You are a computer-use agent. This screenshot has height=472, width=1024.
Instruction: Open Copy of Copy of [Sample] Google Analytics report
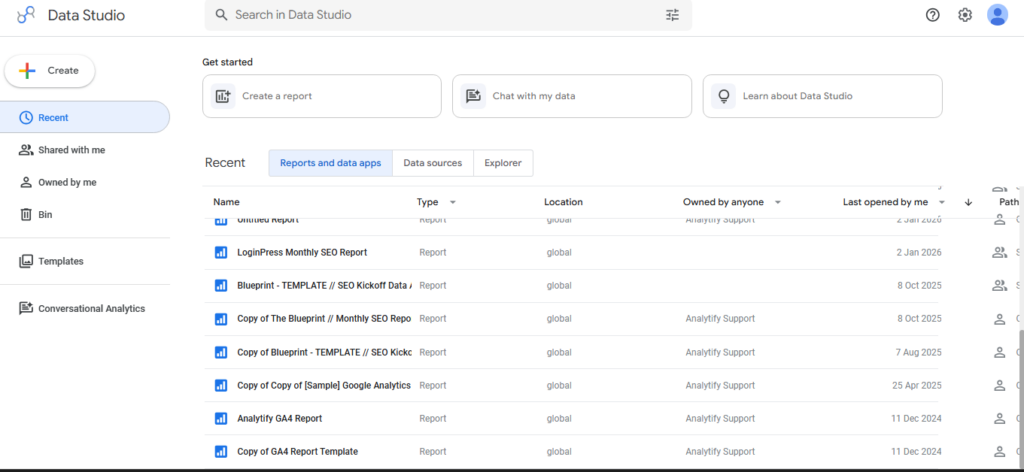324,386
